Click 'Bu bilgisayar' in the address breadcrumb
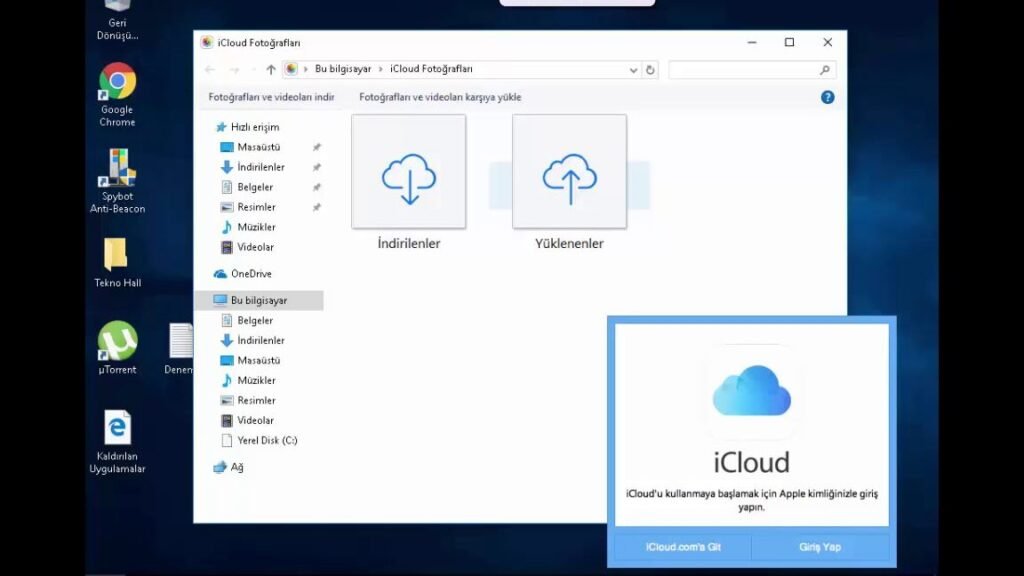1024x576 pixels. coord(343,69)
